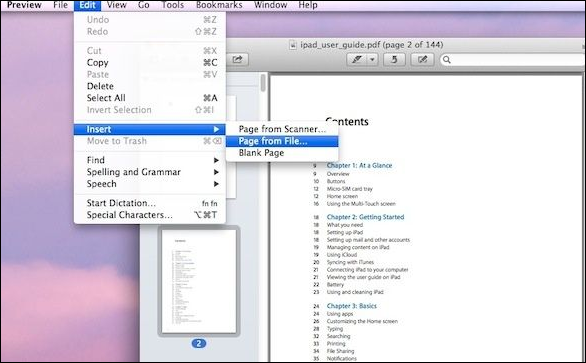The width and height of the screenshot is (586, 363).
Task: Click the search field in Preview toolbar
Action: tap(513, 60)
